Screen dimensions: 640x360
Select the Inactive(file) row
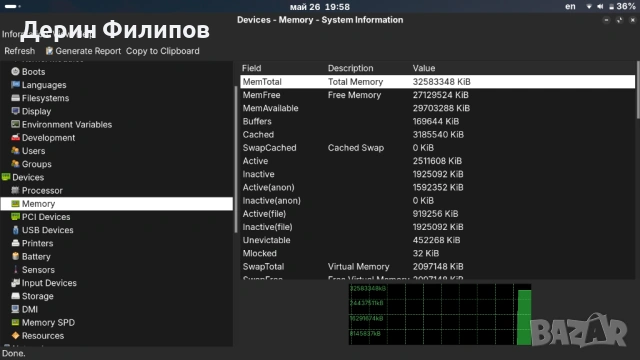[438, 227]
